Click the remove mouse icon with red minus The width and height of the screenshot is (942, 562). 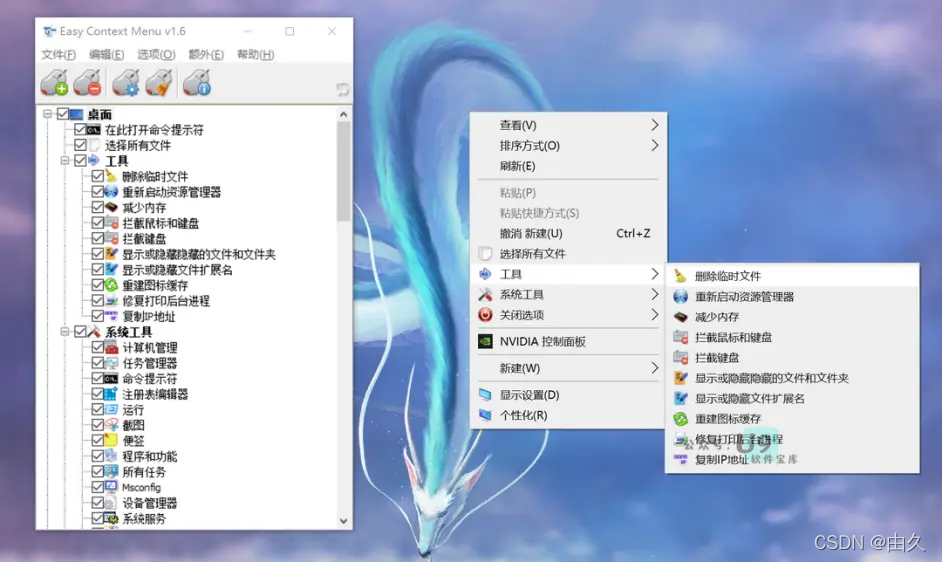[x=88, y=82]
